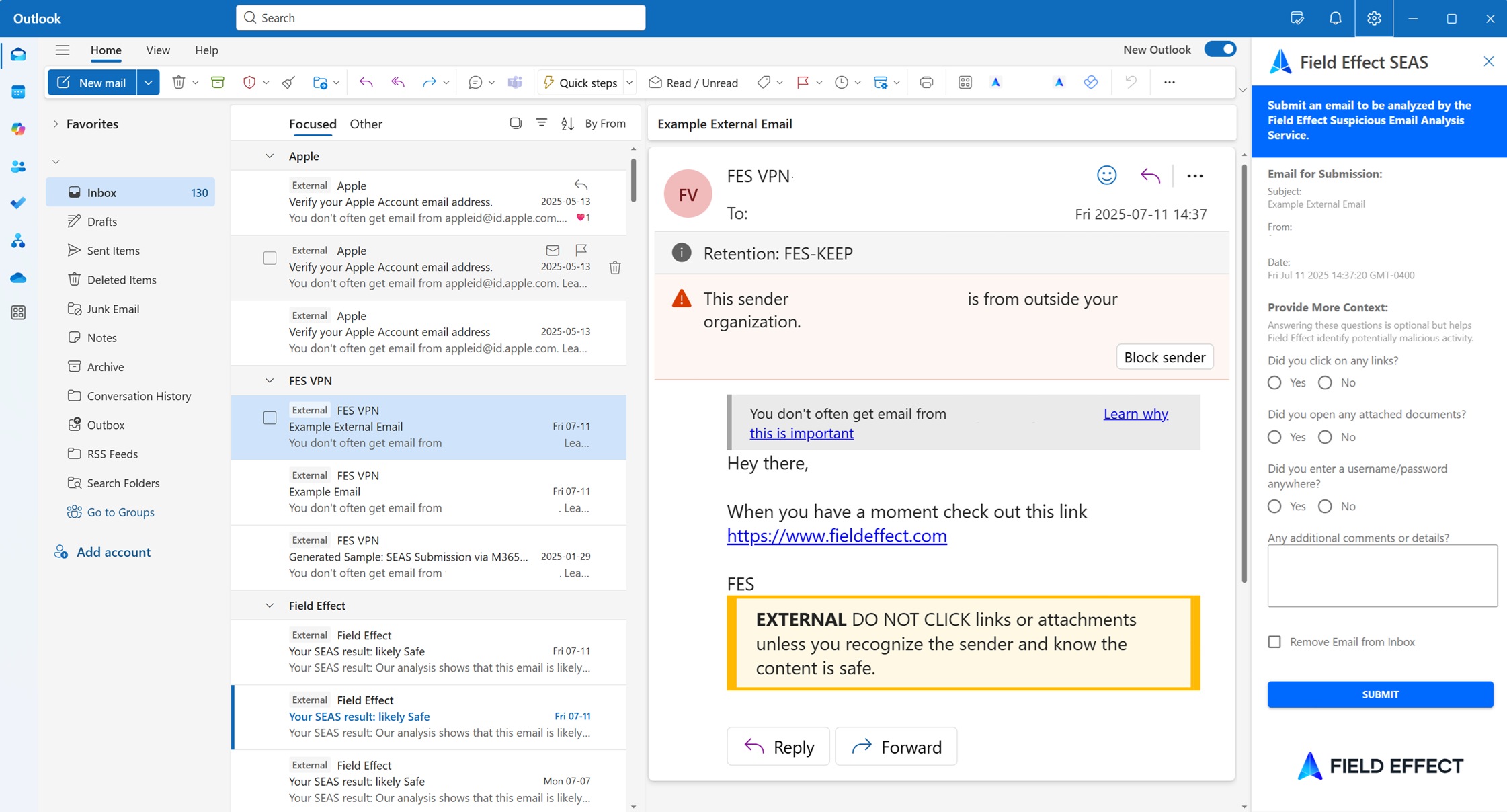The image size is (1507, 812).
Task: Click the Print icon in the toolbar
Action: [x=926, y=82]
